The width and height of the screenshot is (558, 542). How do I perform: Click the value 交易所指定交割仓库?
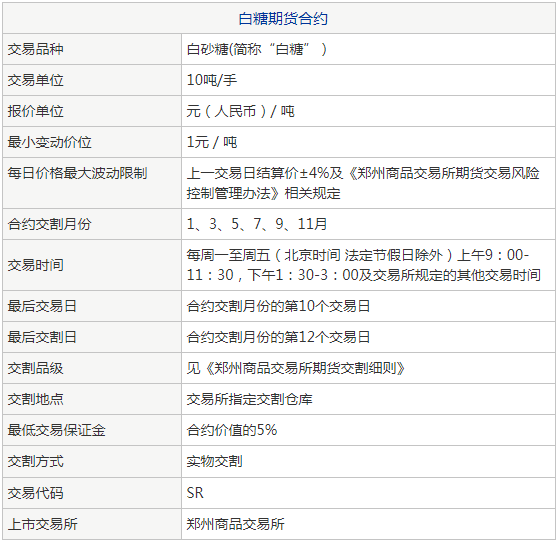click(249, 399)
